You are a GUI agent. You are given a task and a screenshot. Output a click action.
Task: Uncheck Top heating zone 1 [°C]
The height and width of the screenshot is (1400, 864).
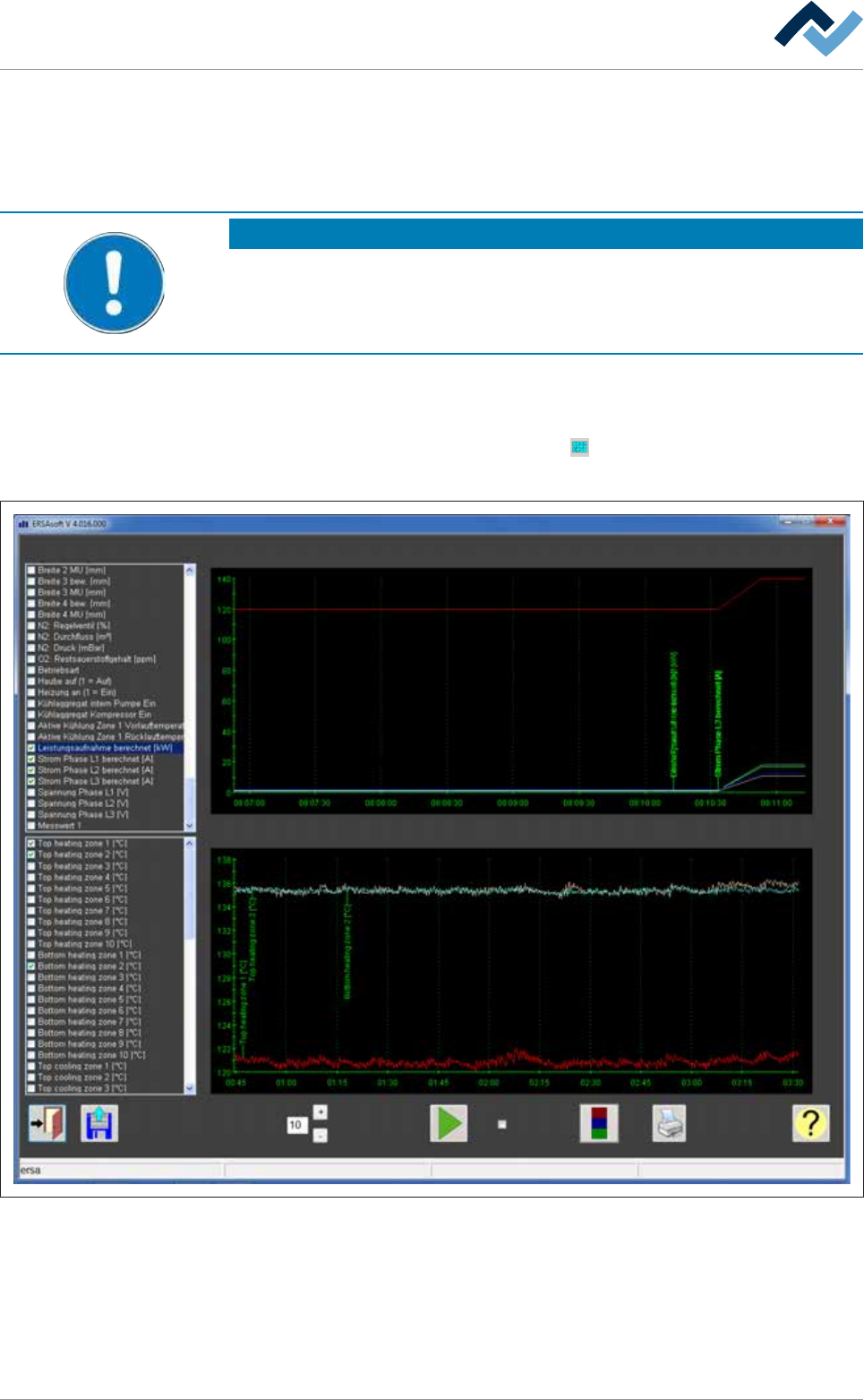[x=32, y=844]
